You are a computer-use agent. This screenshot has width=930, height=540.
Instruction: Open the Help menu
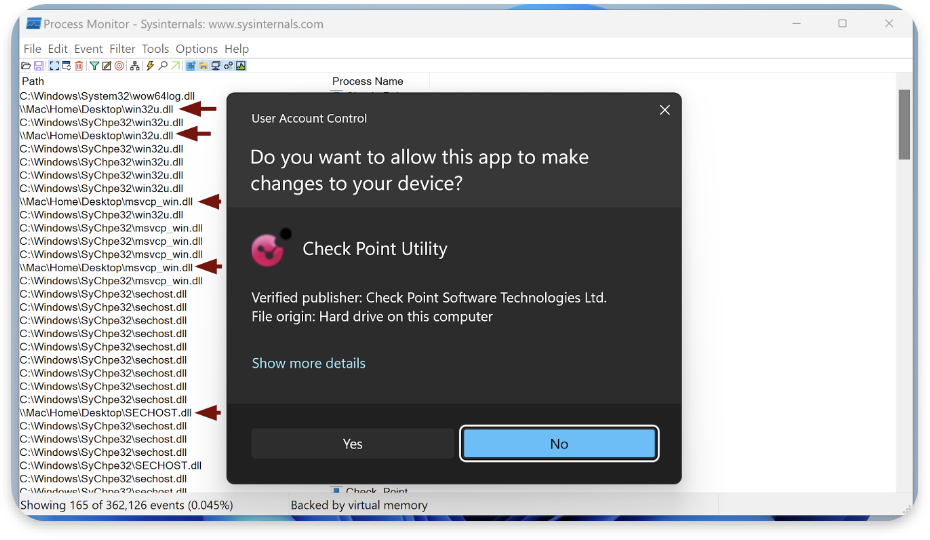[x=237, y=49]
